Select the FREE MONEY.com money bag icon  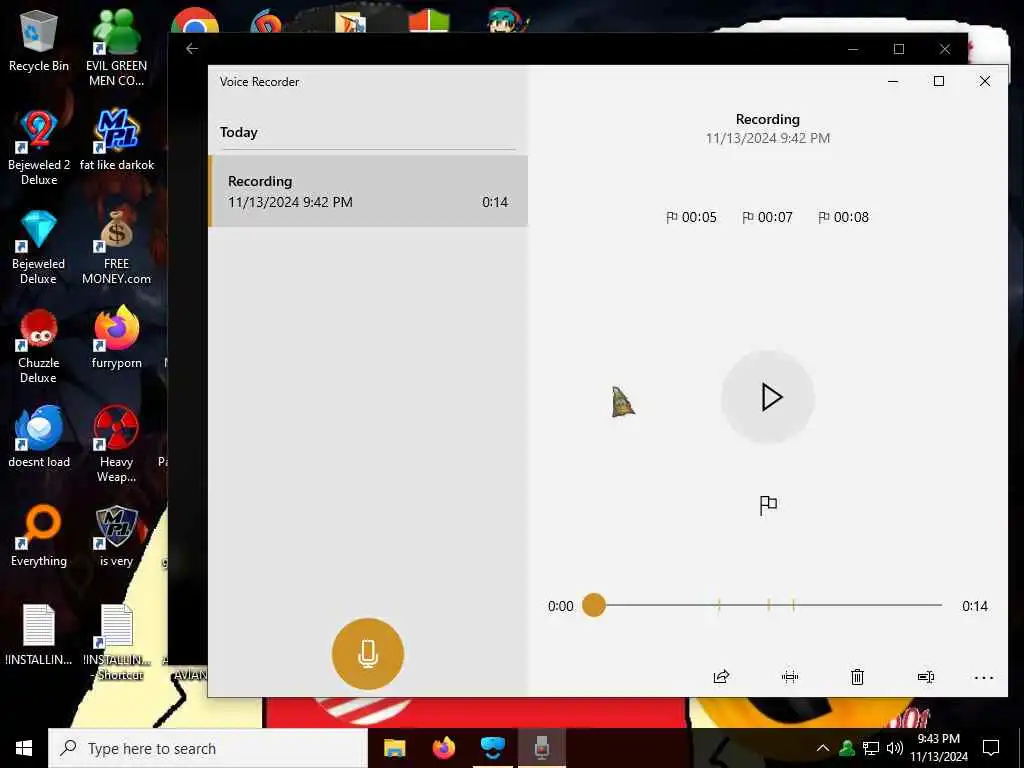pyautogui.click(x=116, y=247)
